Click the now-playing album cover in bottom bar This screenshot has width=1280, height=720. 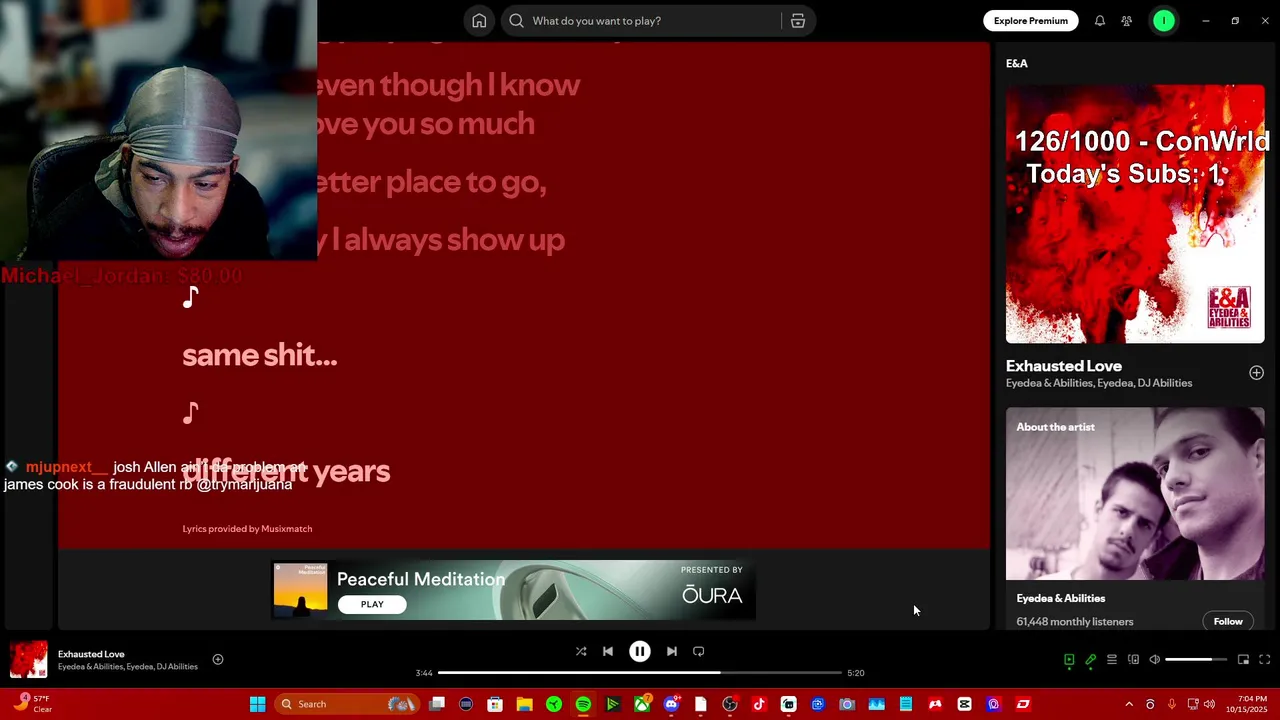point(29,660)
